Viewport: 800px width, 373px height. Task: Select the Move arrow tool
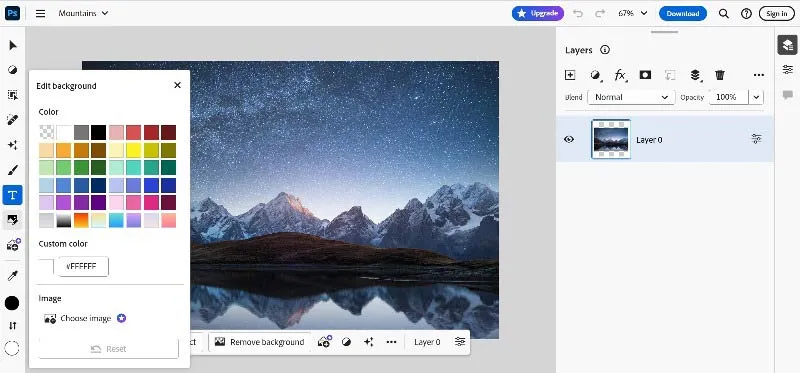click(x=13, y=45)
